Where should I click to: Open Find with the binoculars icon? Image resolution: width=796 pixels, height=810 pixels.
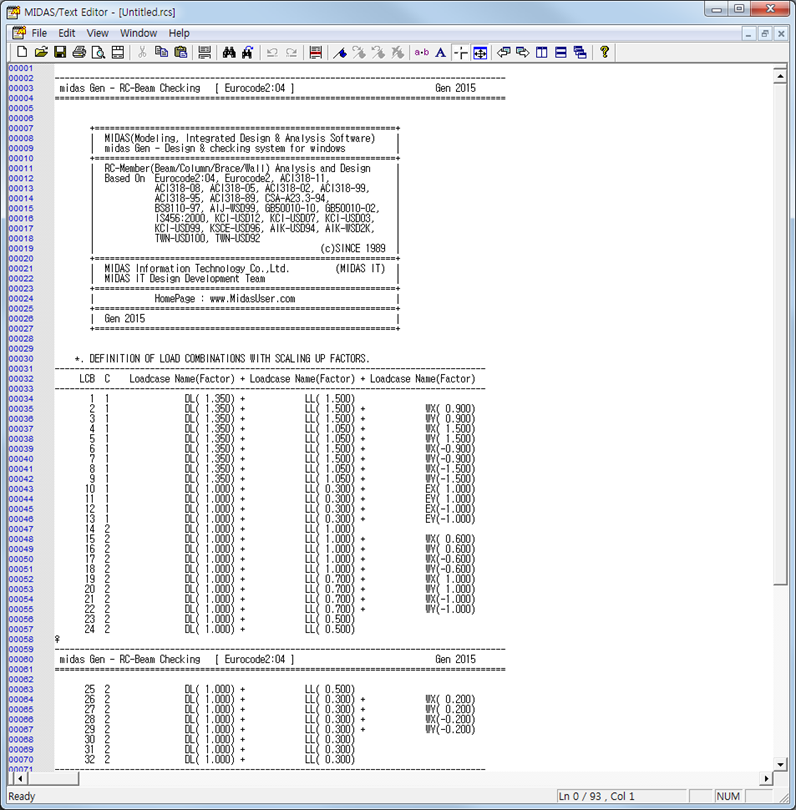(x=229, y=52)
